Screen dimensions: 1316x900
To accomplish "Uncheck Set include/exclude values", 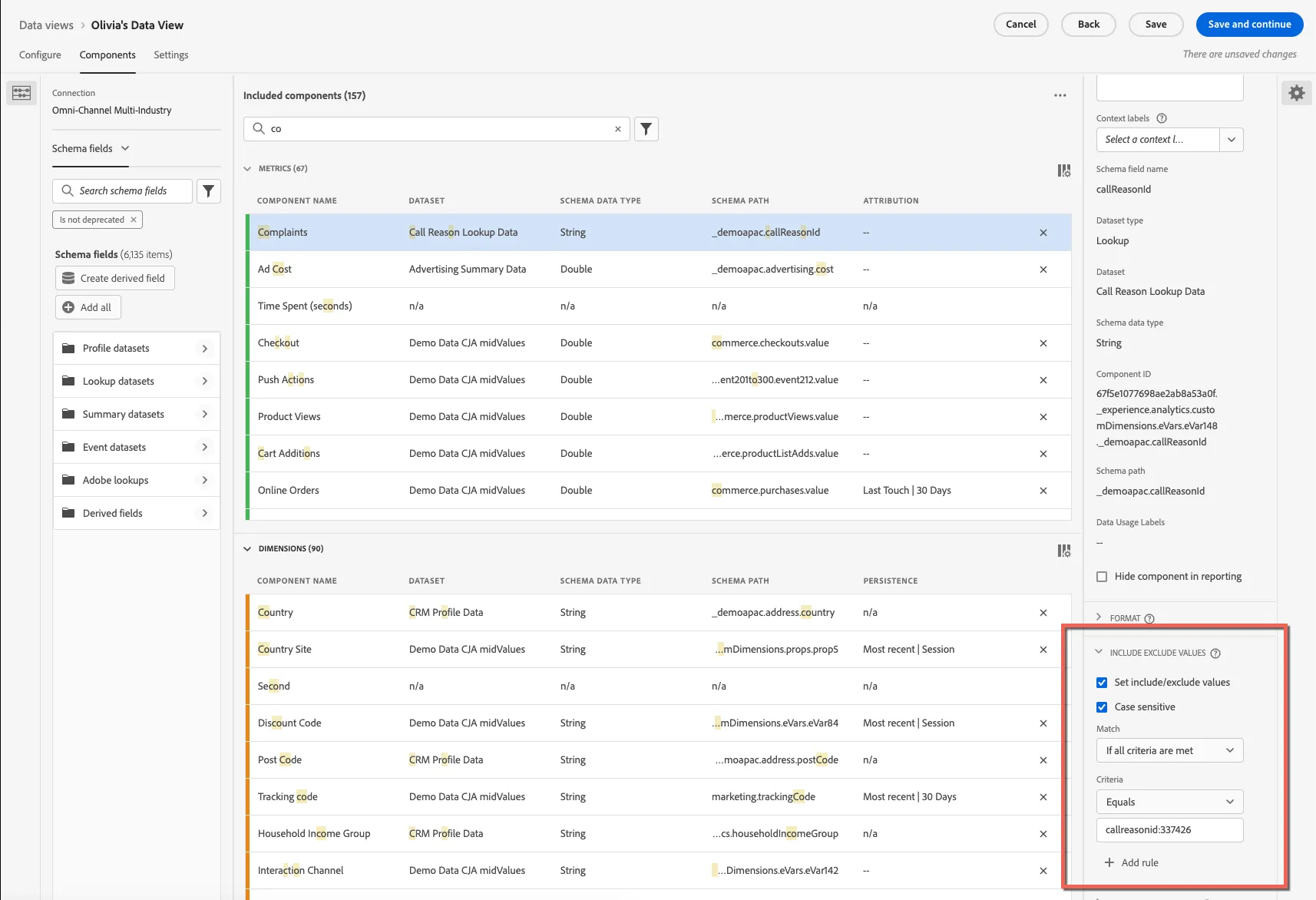I will [x=1102, y=683].
